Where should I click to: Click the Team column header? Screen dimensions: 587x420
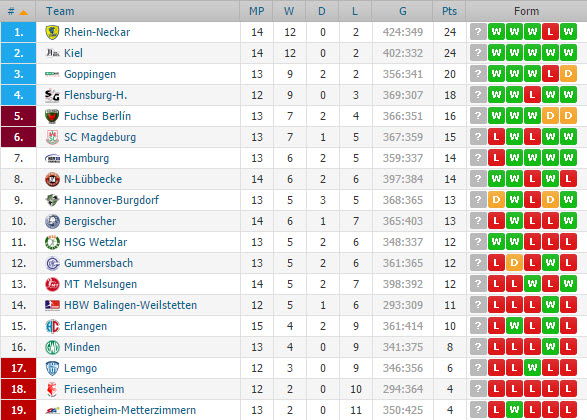pyautogui.click(x=60, y=11)
